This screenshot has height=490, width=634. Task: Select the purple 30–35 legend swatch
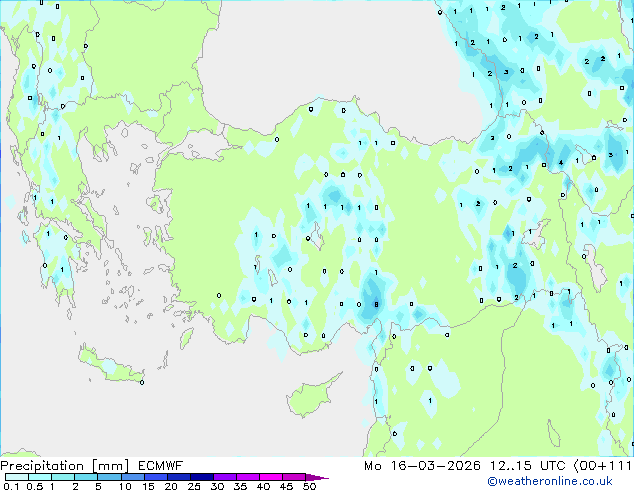[228, 477]
